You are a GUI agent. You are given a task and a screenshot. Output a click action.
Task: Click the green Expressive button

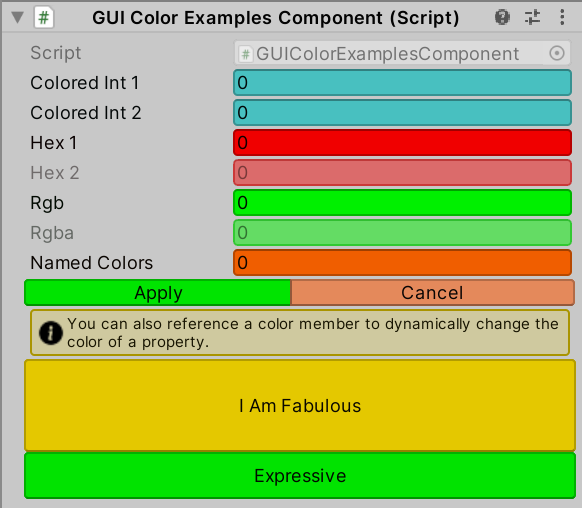(x=300, y=476)
